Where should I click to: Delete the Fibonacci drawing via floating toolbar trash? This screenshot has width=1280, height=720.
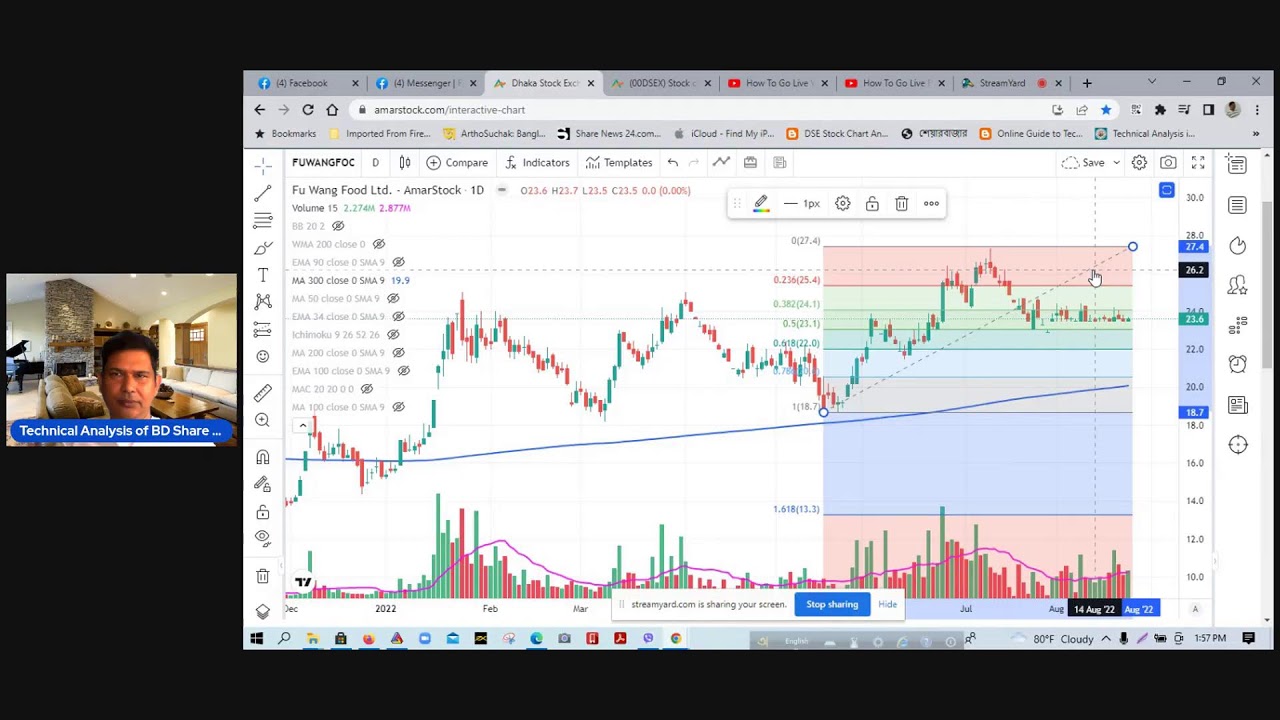[901, 204]
